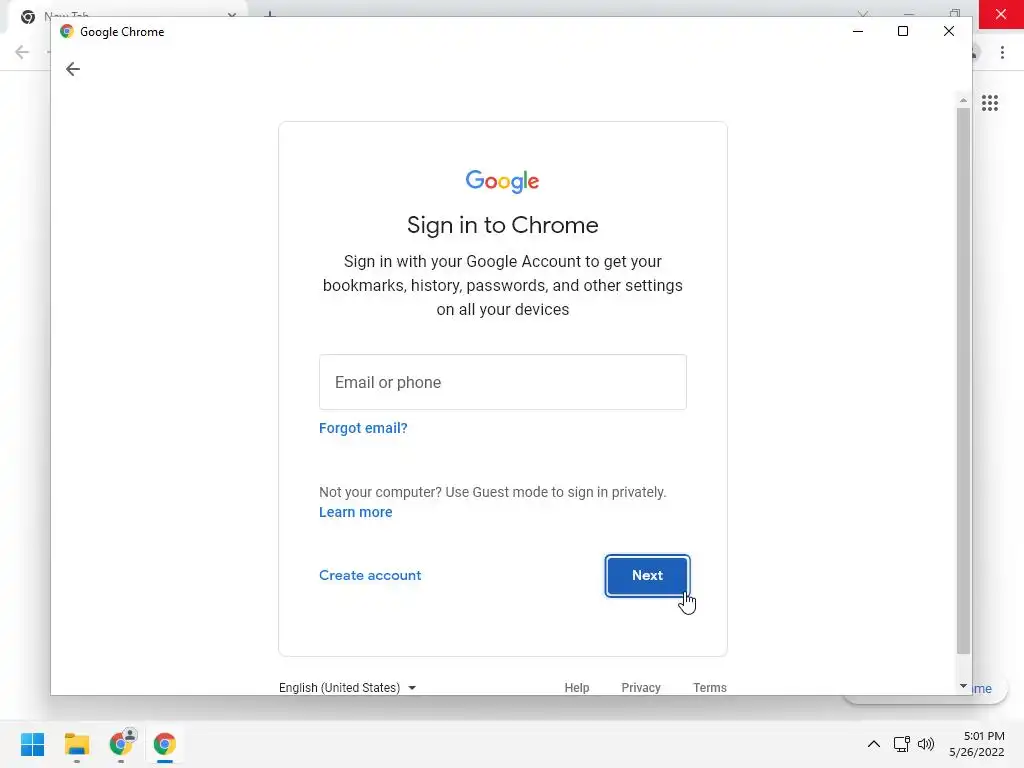Image resolution: width=1024 pixels, height=768 pixels.
Task: Open the Google apps grid in the background window
Action: [x=989, y=103]
